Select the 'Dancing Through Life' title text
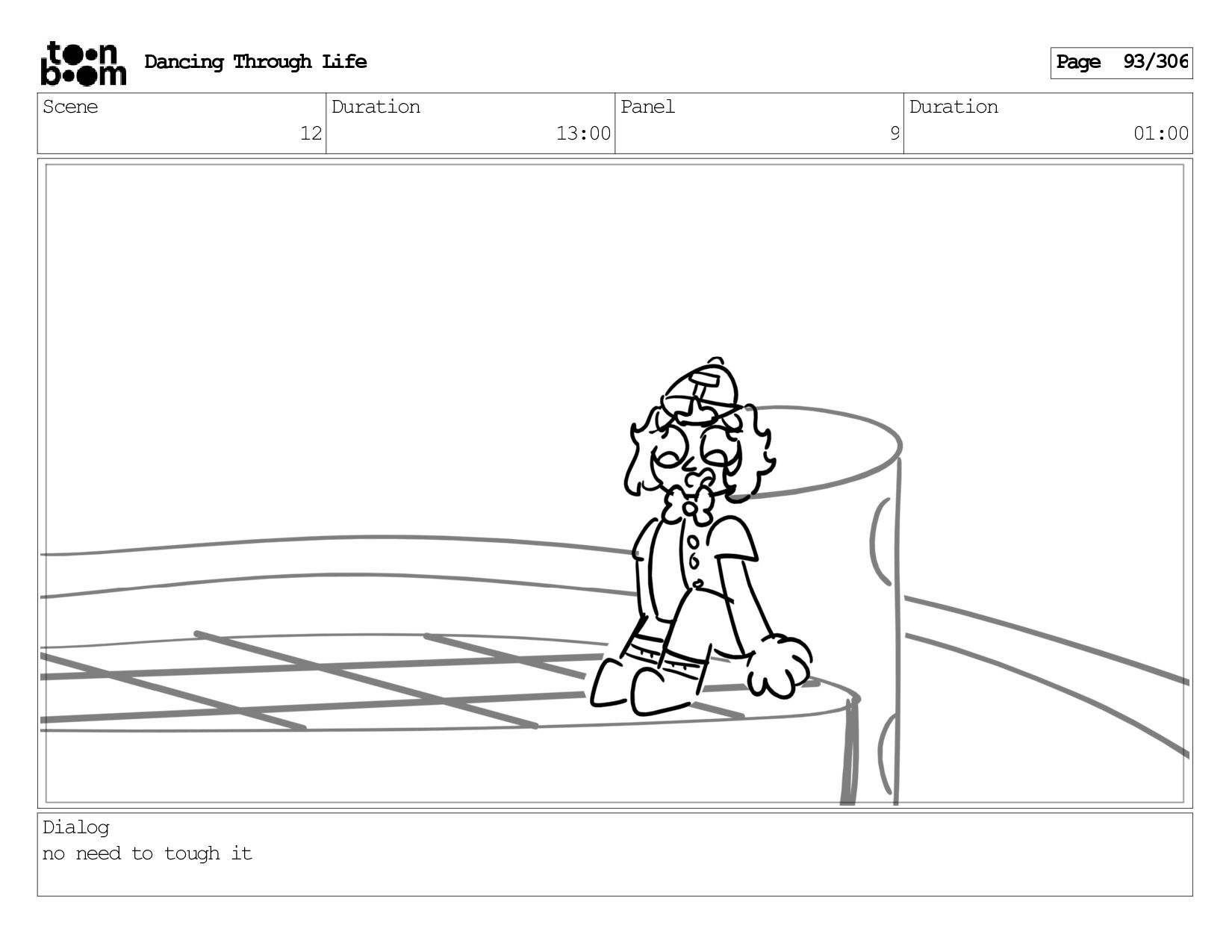1232x952 pixels. (255, 62)
